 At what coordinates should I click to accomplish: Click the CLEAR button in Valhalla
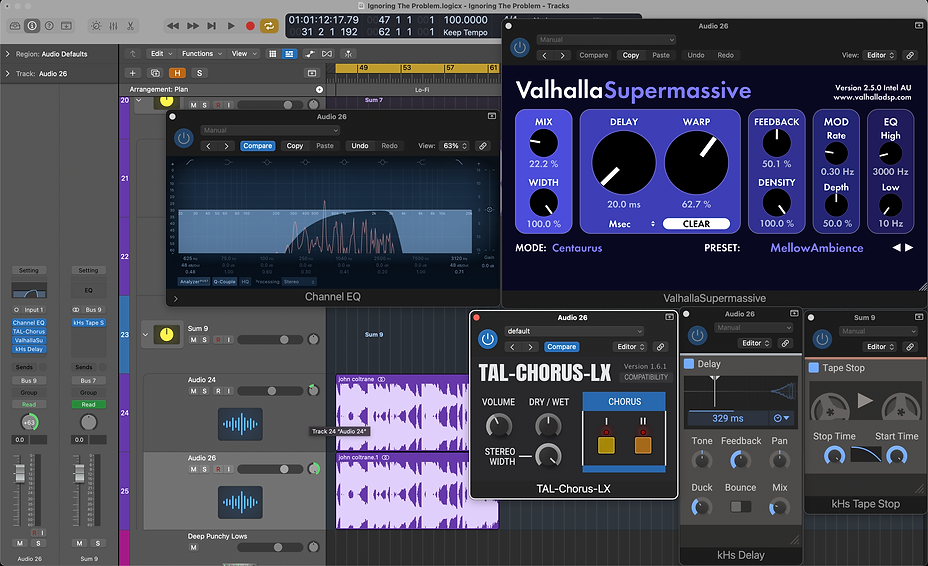click(x=696, y=224)
